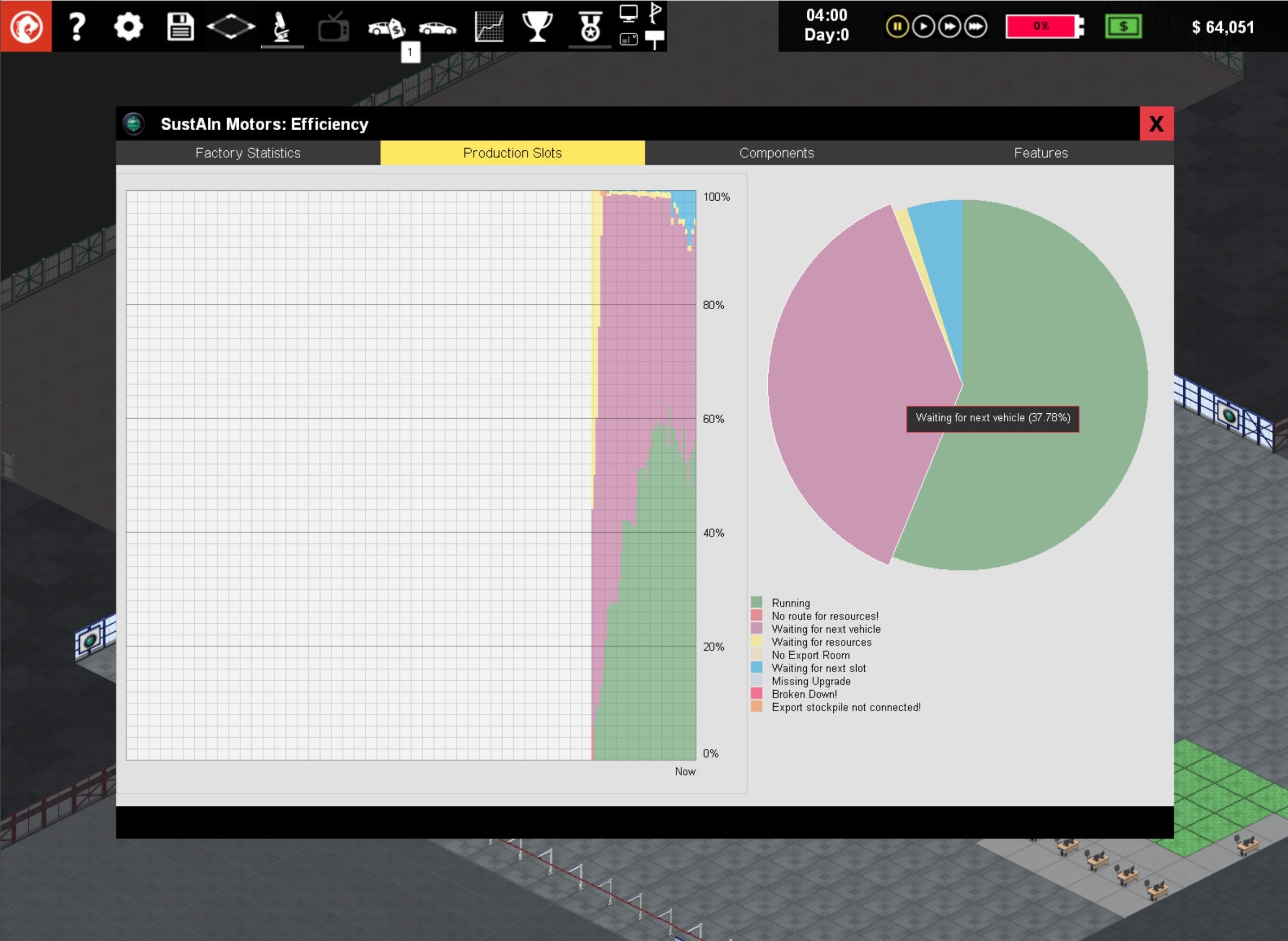Click the signpost icon in toolbar
The width and height of the screenshot is (1288, 941).
click(x=654, y=39)
